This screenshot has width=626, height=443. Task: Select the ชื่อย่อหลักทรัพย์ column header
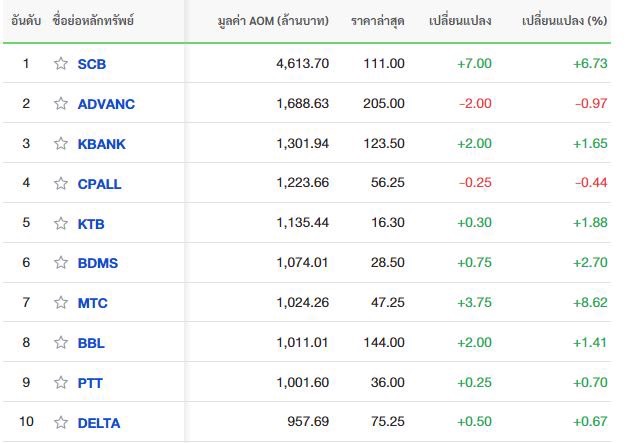pyautogui.click(x=93, y=20)
